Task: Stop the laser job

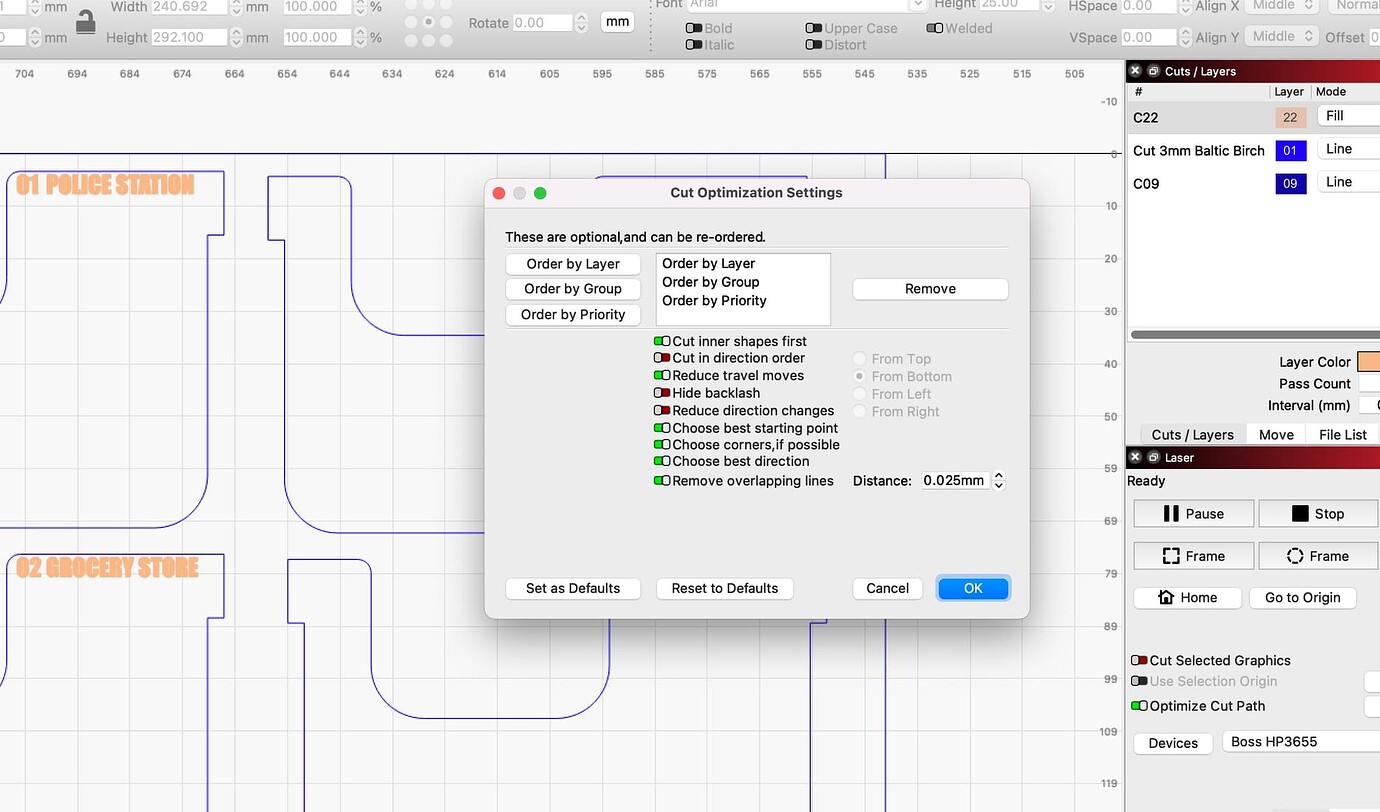Action: (x=1318, y=513)
